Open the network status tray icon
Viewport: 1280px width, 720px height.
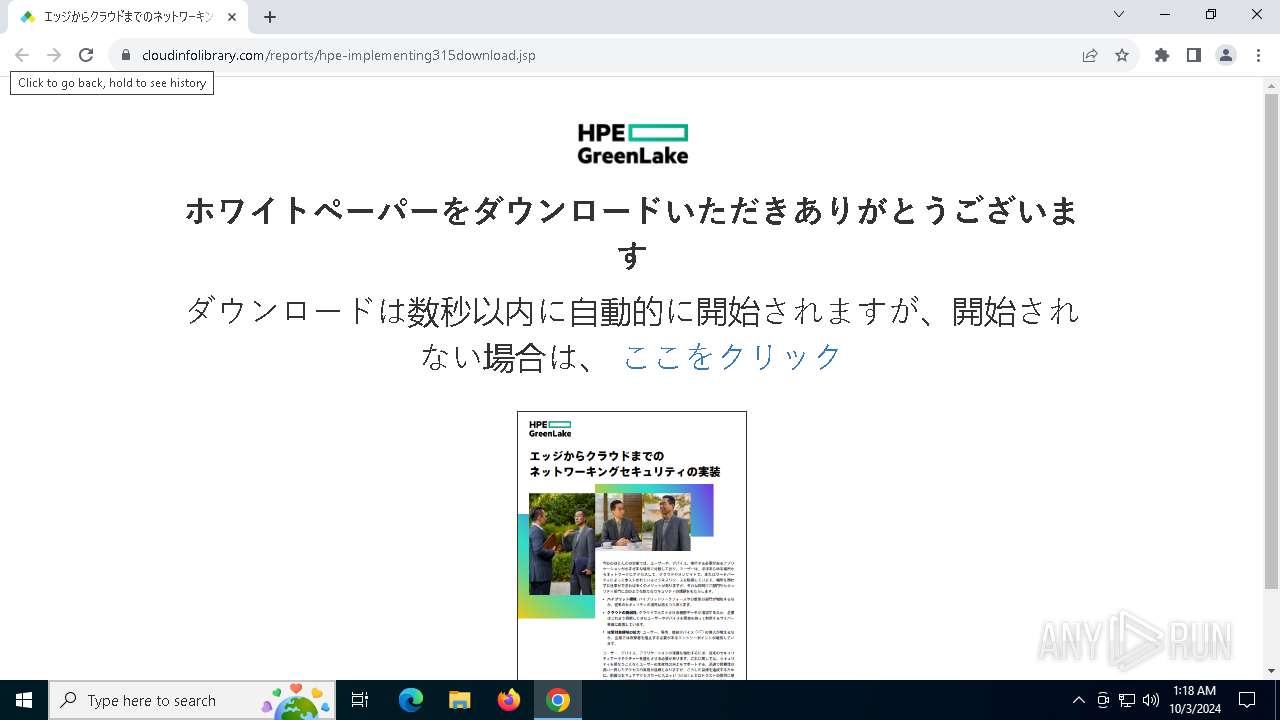click(1127, 700)
